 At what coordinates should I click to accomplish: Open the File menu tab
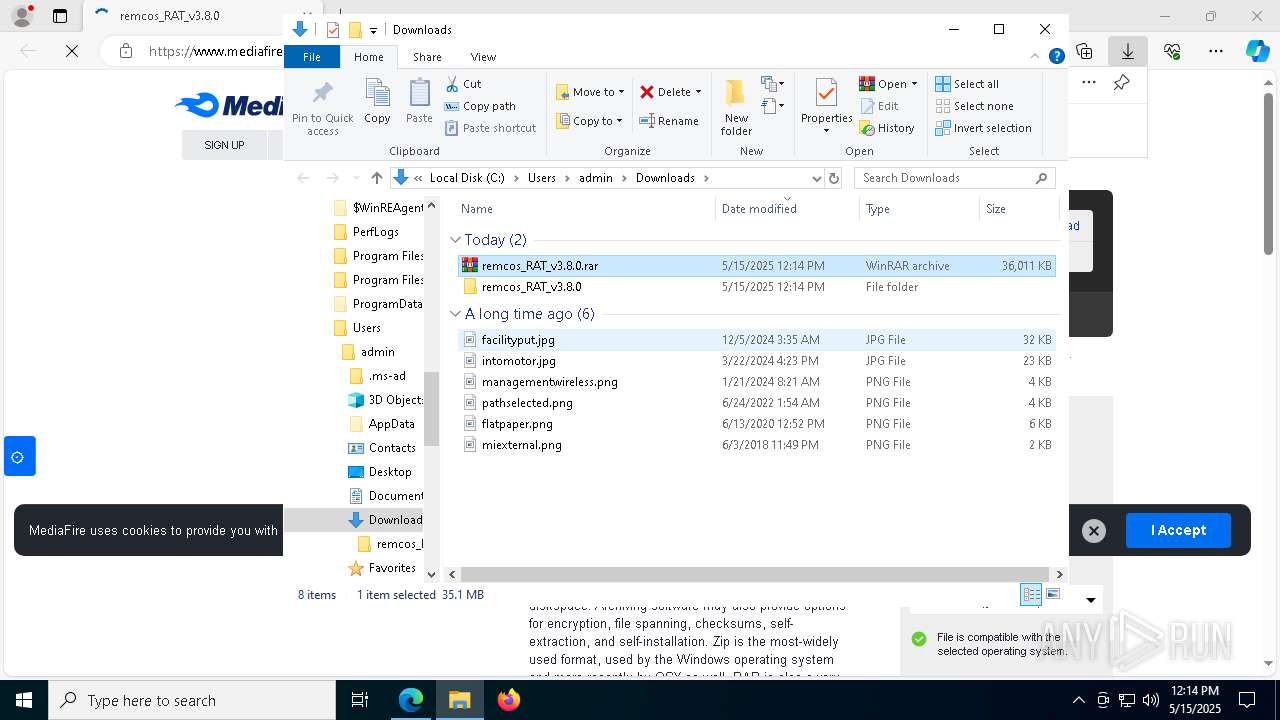click(312, 57)
